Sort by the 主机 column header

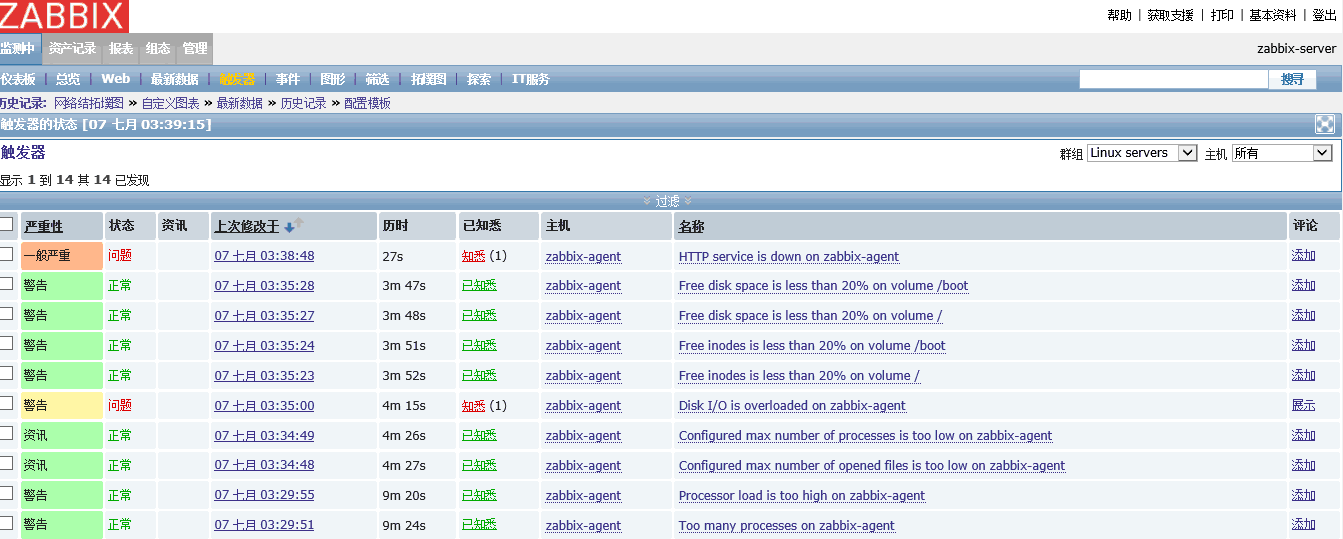point(558,227)
